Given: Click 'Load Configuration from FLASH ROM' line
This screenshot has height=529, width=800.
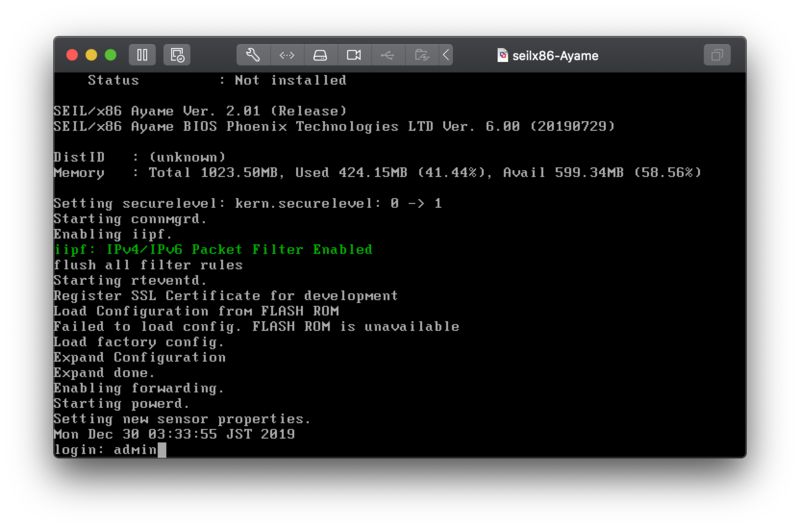Looking at the screenshot, I should tap(196, 311).
